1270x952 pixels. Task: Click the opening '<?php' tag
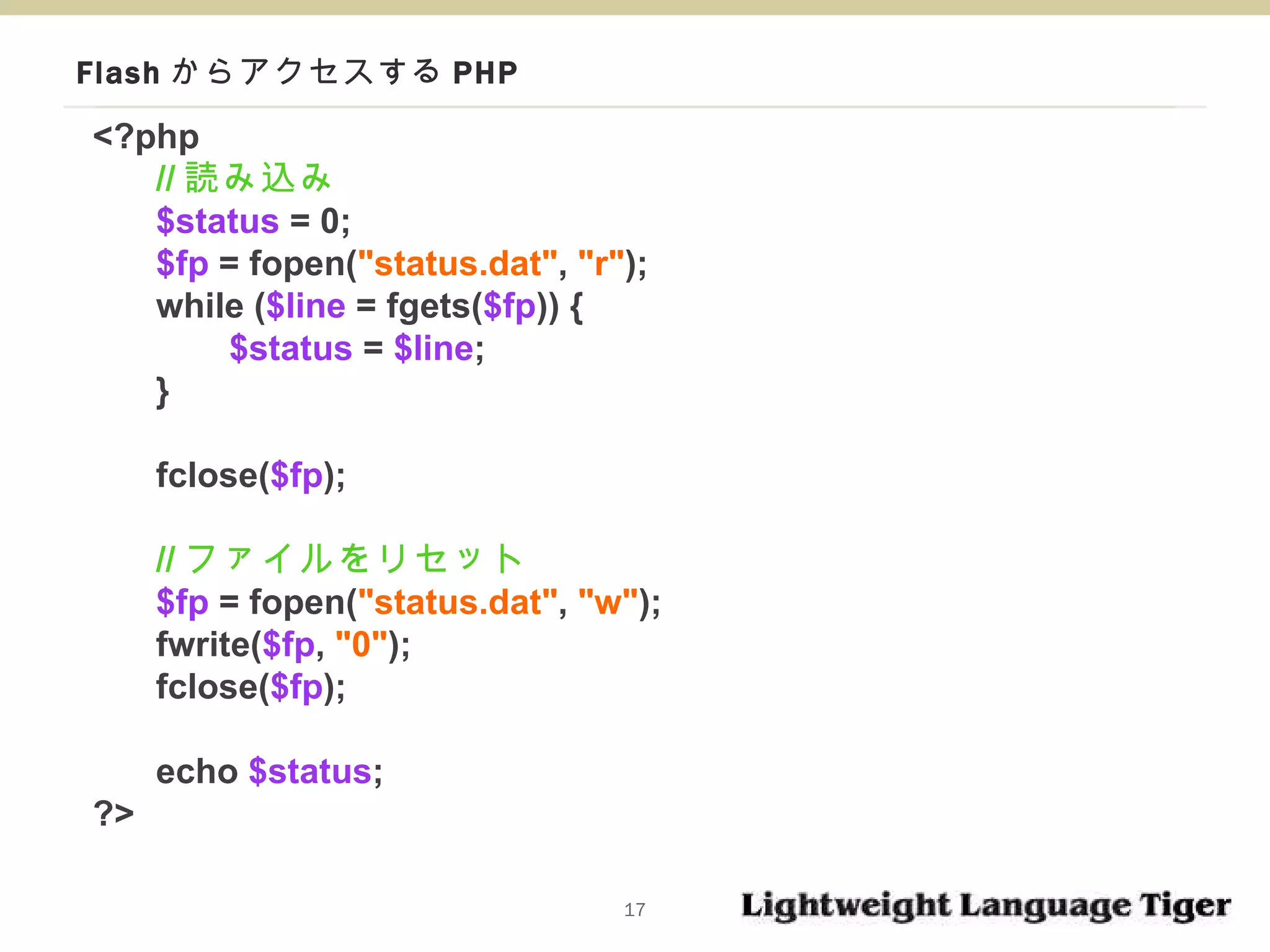(146, 138)
